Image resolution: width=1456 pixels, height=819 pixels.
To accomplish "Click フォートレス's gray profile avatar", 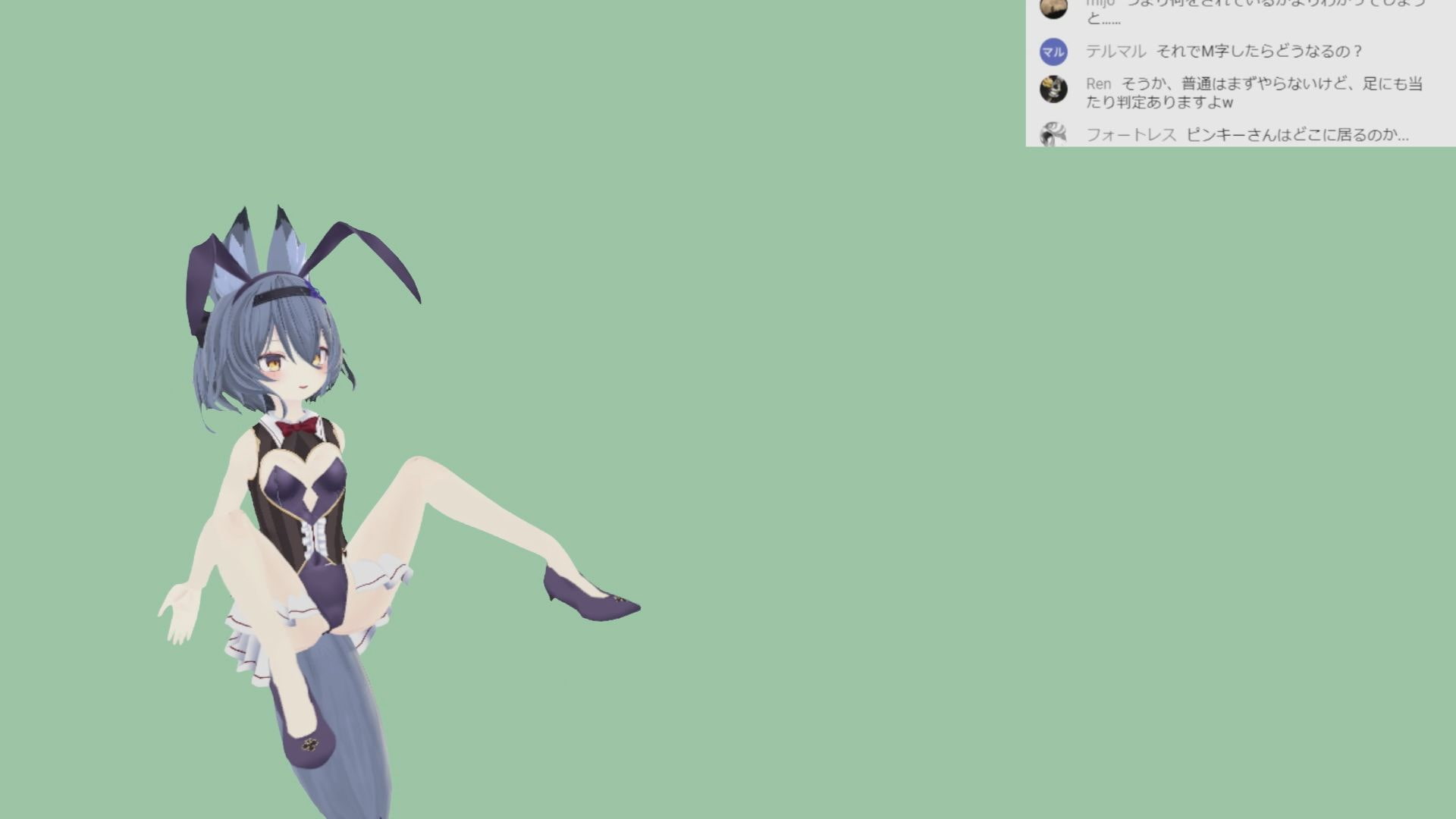I will pos(1053,135).
